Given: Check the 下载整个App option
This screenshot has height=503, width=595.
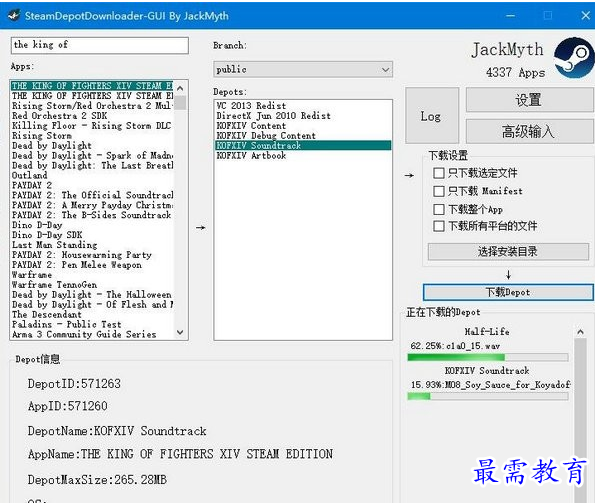Looking at the screenshot, I should click(x=439, y=209).
